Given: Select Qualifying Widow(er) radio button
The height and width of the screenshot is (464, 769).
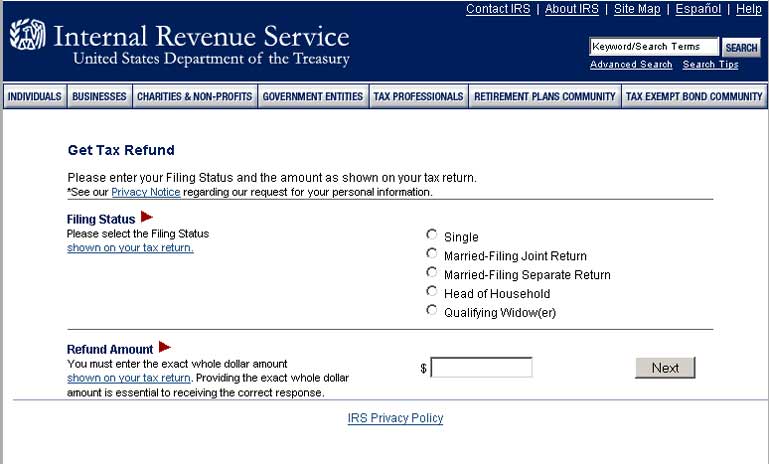Looking at the screenshot, I should coord(432,311).
